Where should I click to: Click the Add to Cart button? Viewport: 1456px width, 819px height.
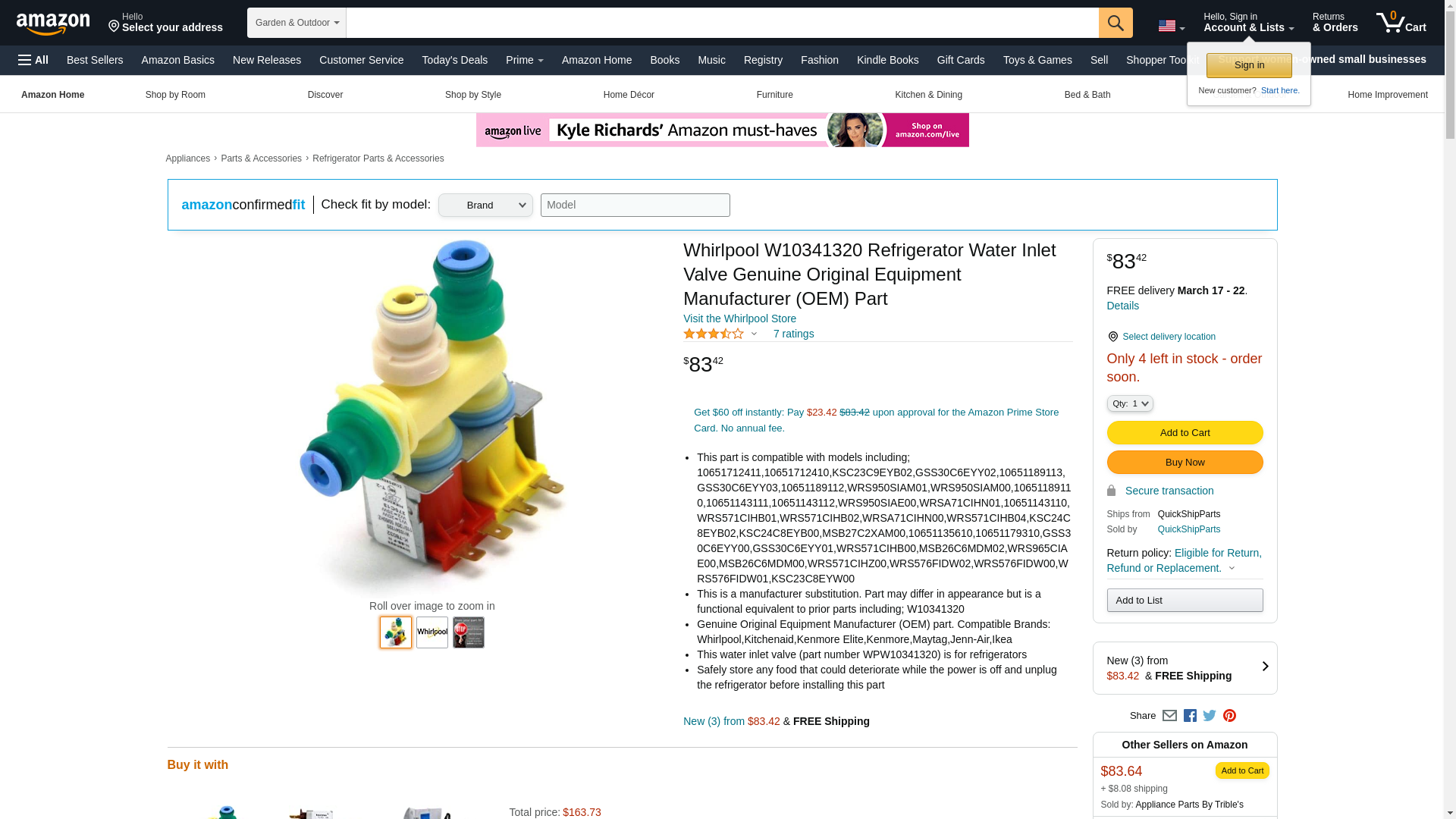click(x=1185, y=432)
